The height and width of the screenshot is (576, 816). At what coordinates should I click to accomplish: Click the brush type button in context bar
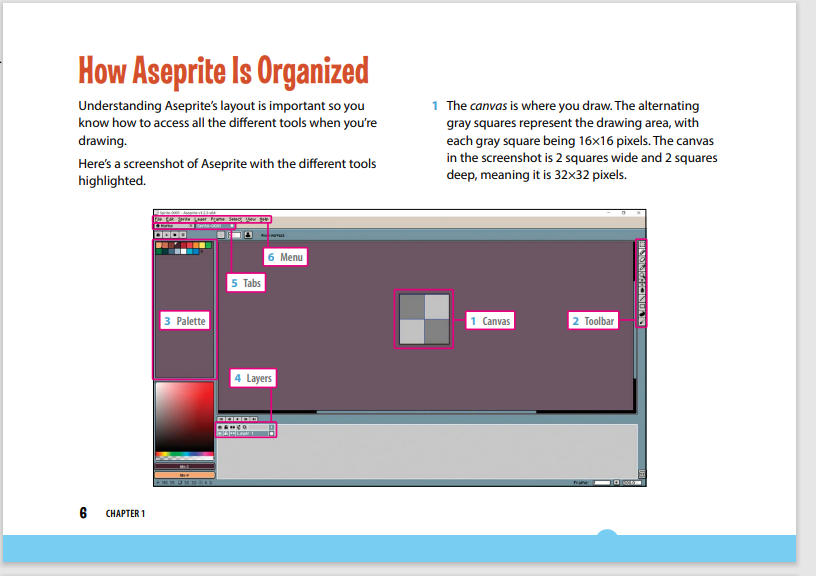coord(221,235)
